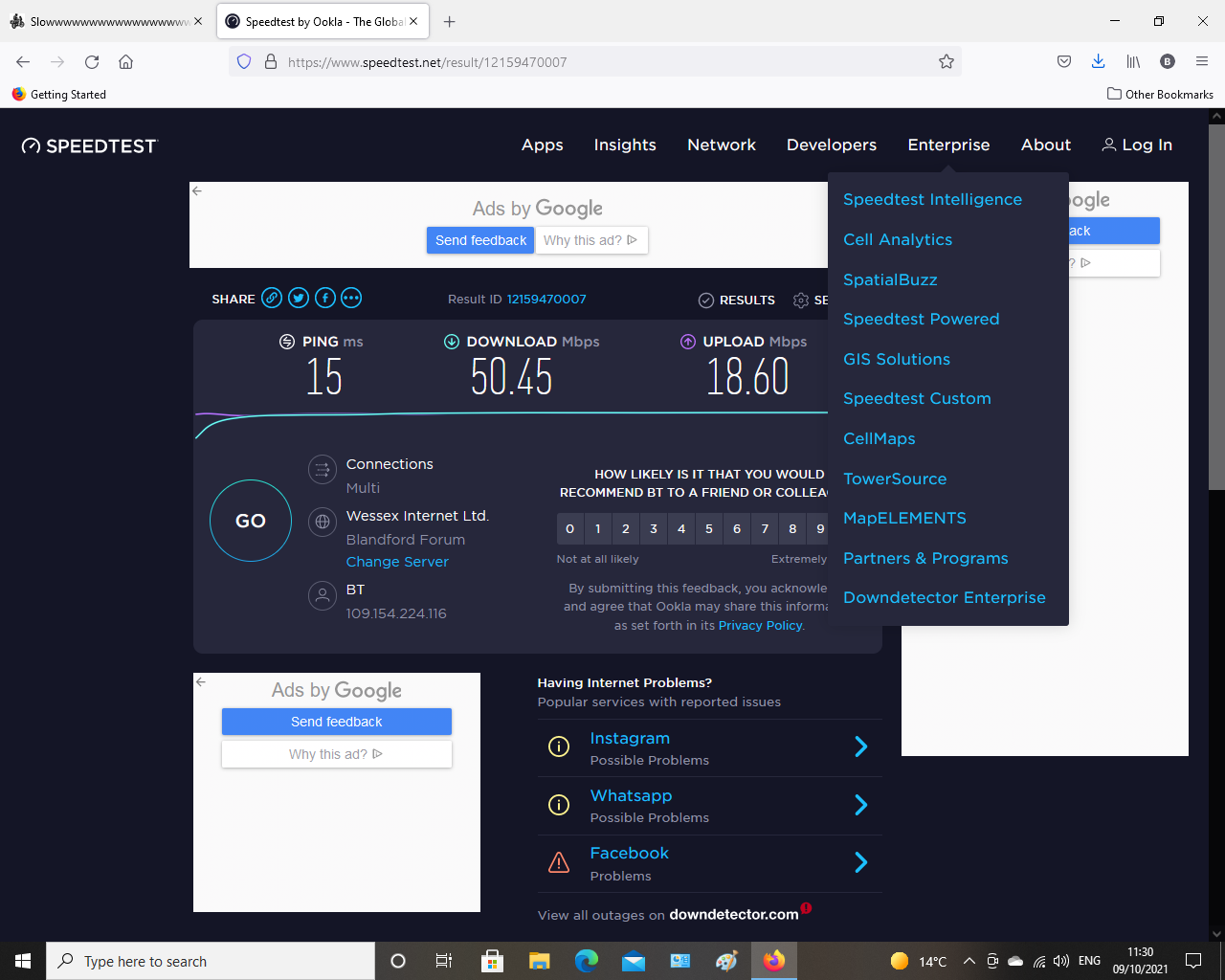1225x980 pixels.
Task: Save page to Pocket
Action: (1063, 62)
